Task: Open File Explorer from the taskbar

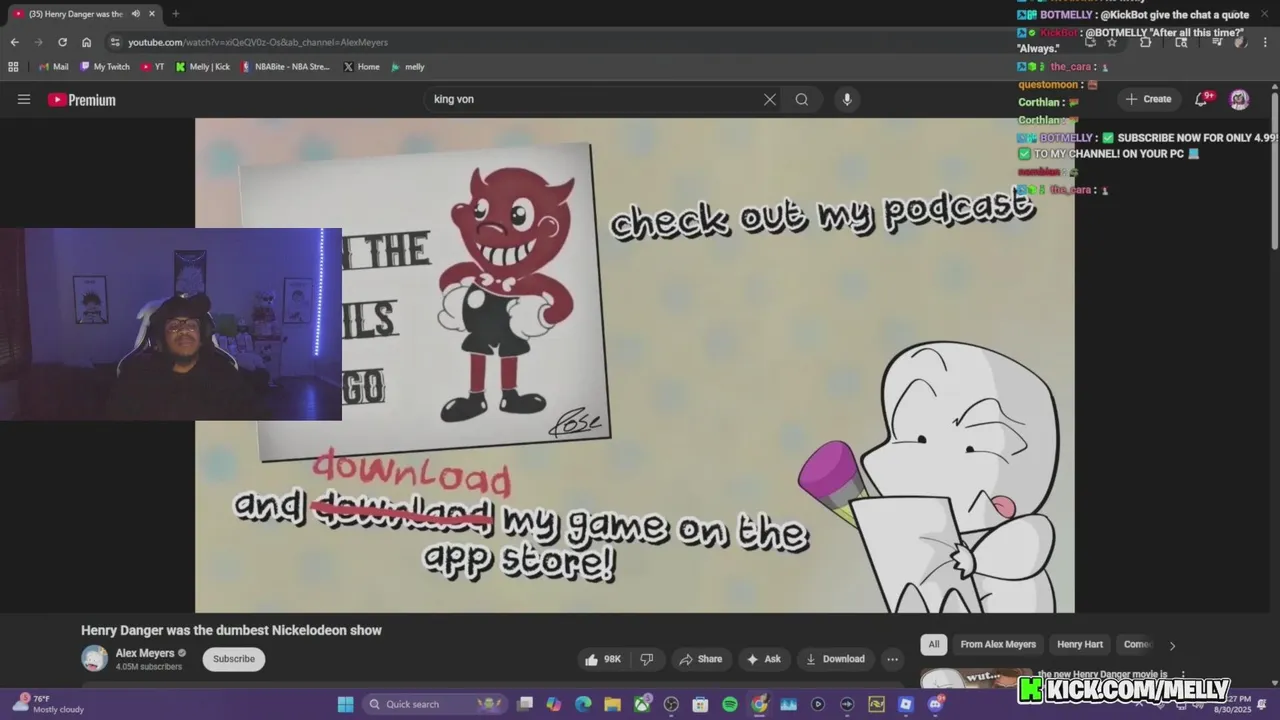Action: [612, 704]
